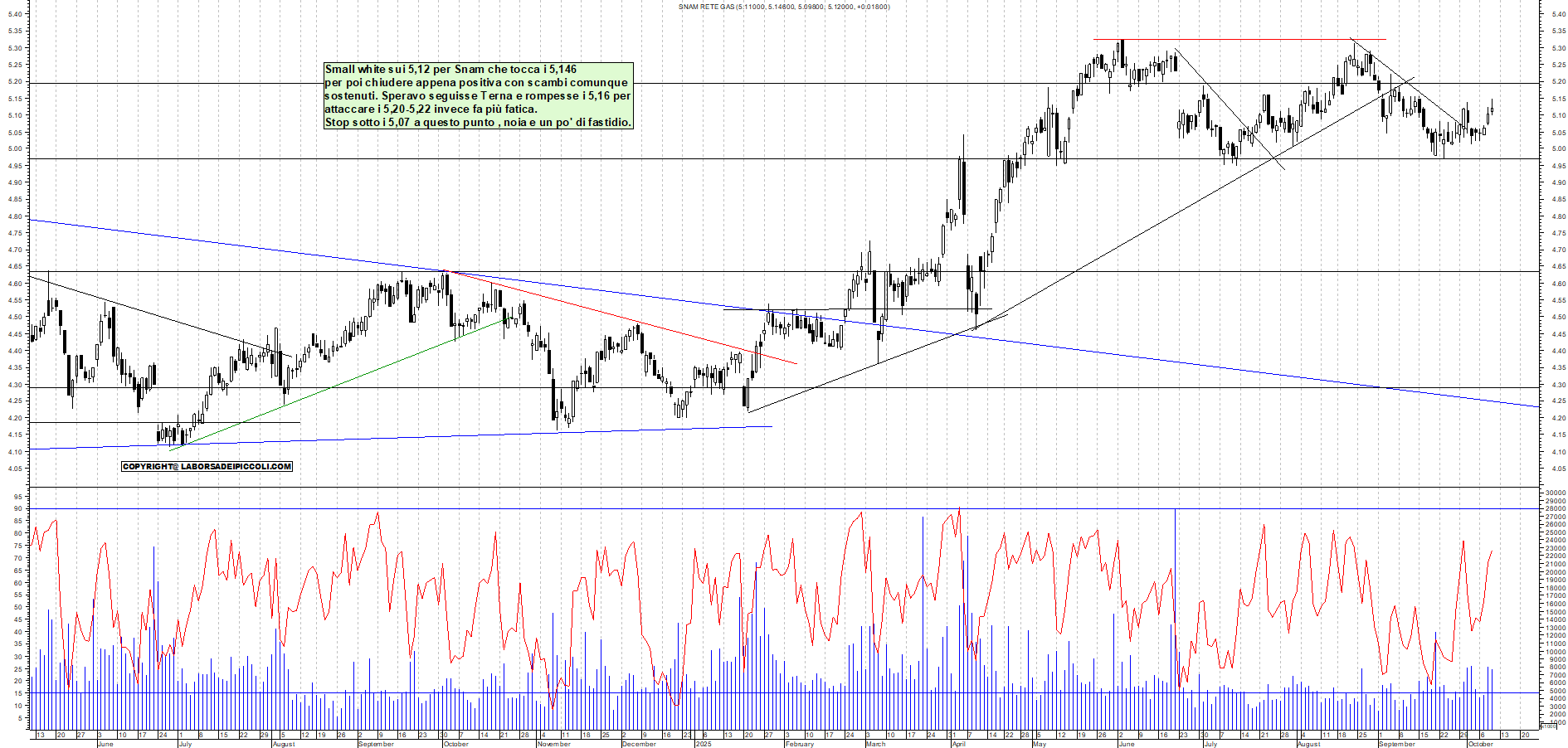The width and height of the screenshot is (1568, 748).
Task: Click the 28000 volume label on right axis
Action: (x=1556, y=508)
